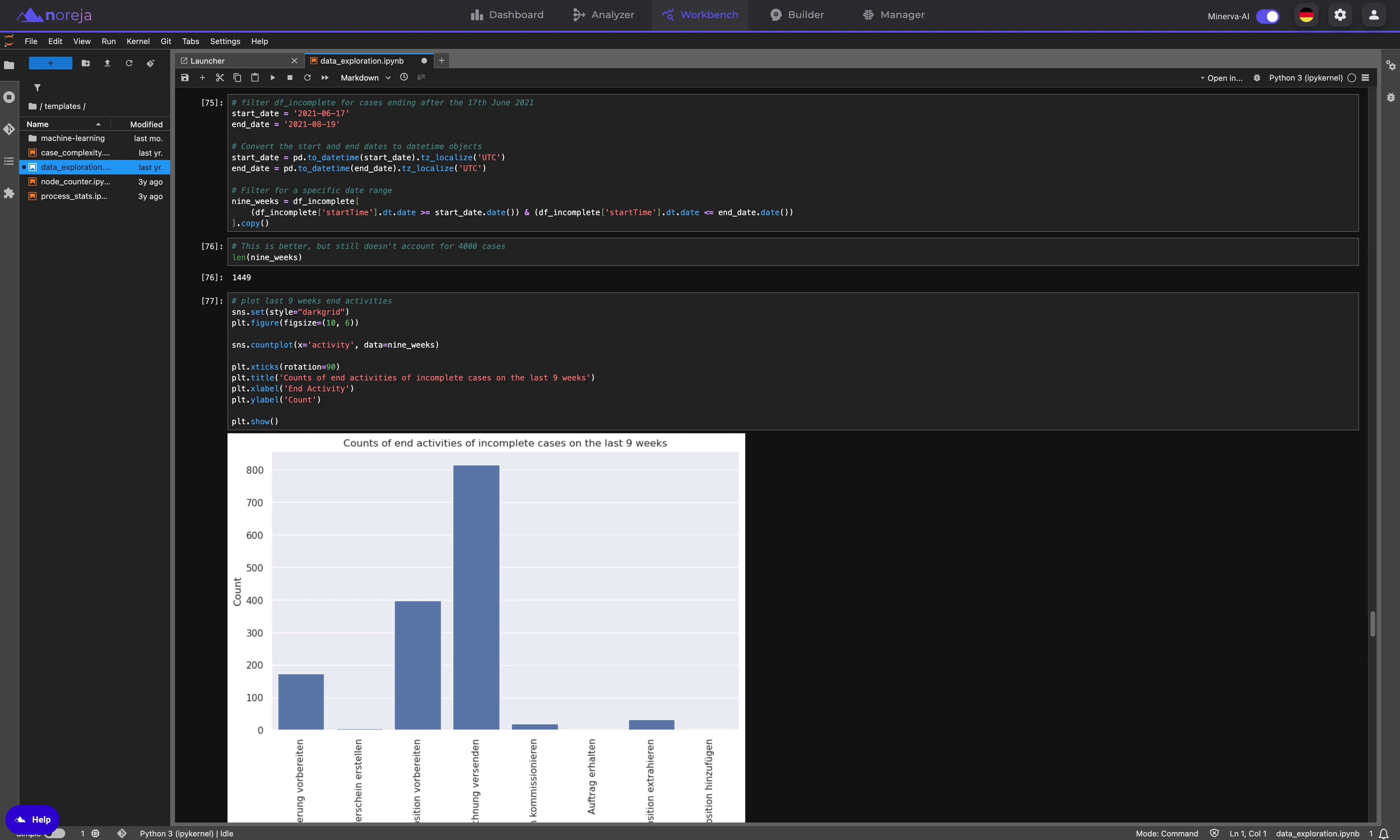Select node_counter notebook in file list

coord(95,182)
